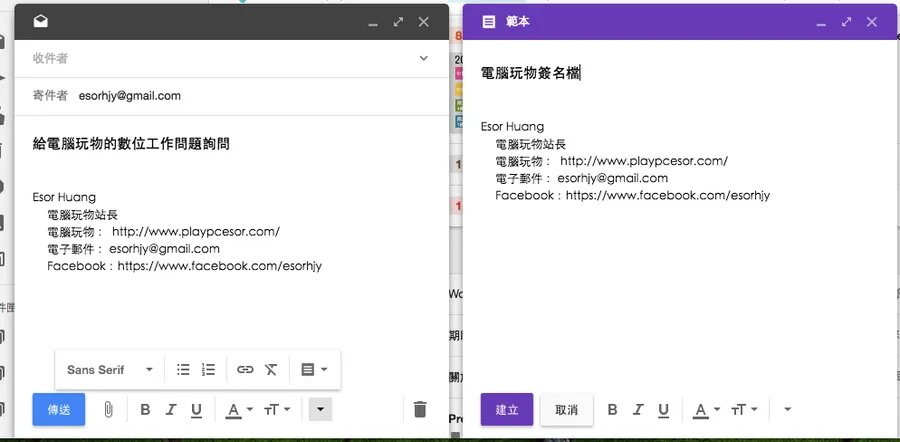Screen dimensions: 900x442
Task: Insert a bulleted list
Action: 183,370
